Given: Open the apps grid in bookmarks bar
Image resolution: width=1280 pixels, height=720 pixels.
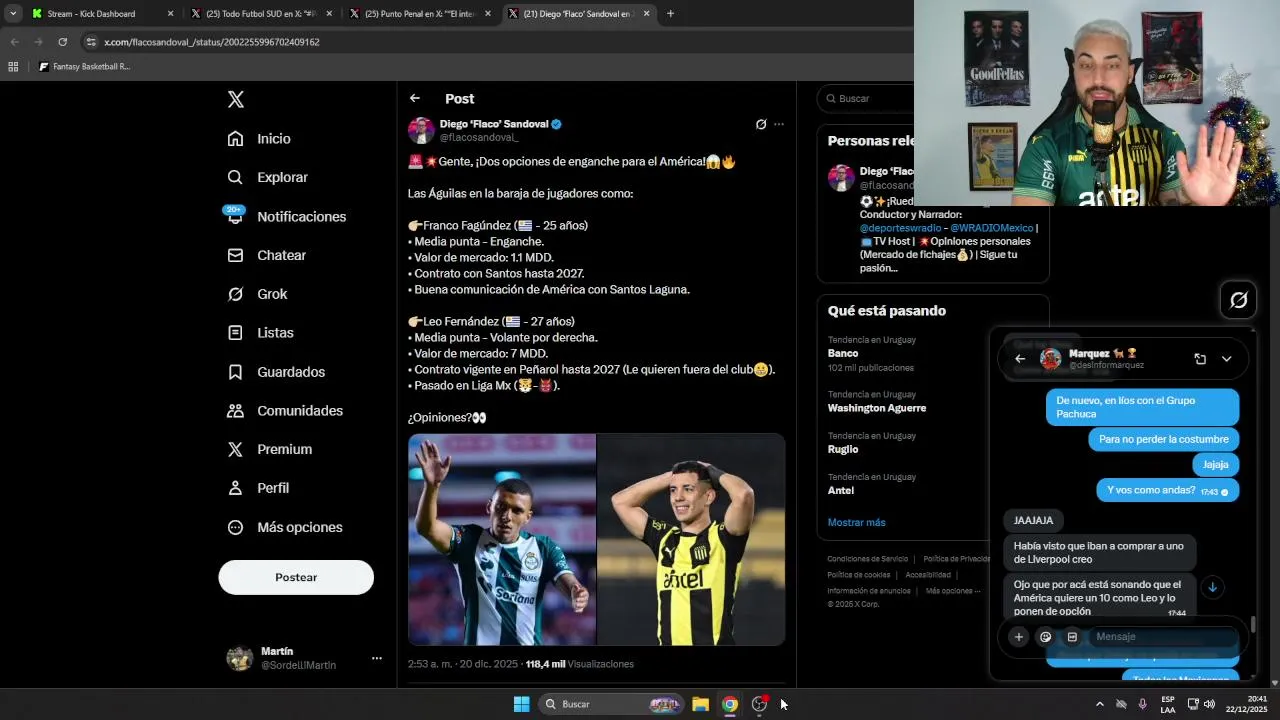Looking at the screenshot, I should point(13,67).
